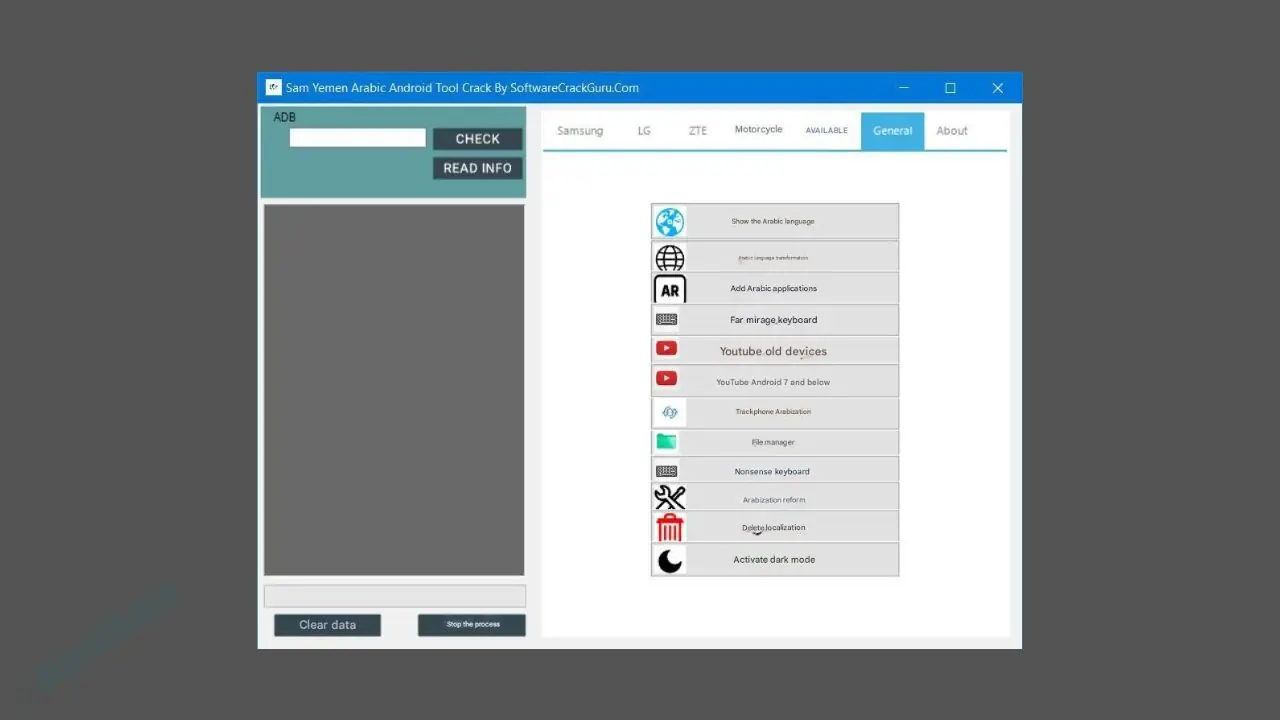Click the red trash can Delete localization icon
This screenshot has height=720, width=1280.
pyautogui.click(x=669, y=527)
